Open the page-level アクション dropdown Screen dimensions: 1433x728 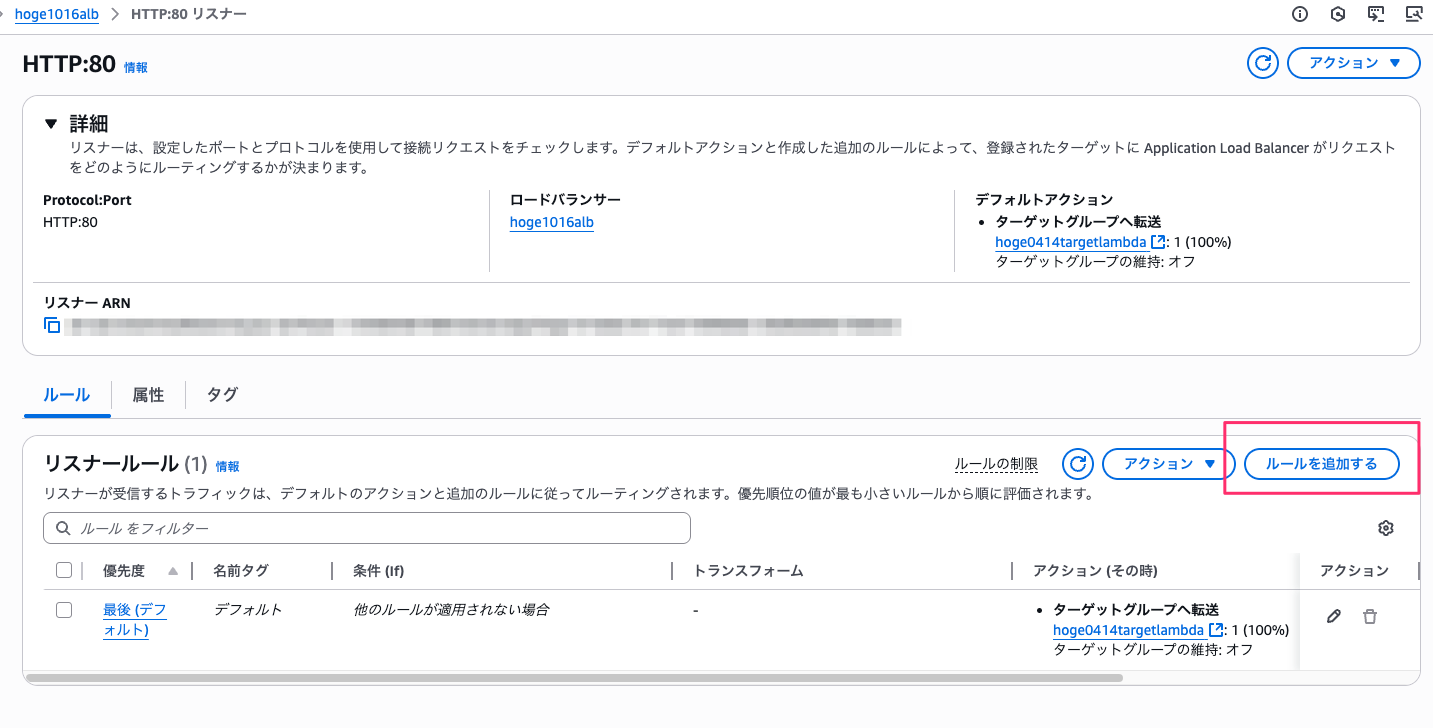[x=1353, y=63]
